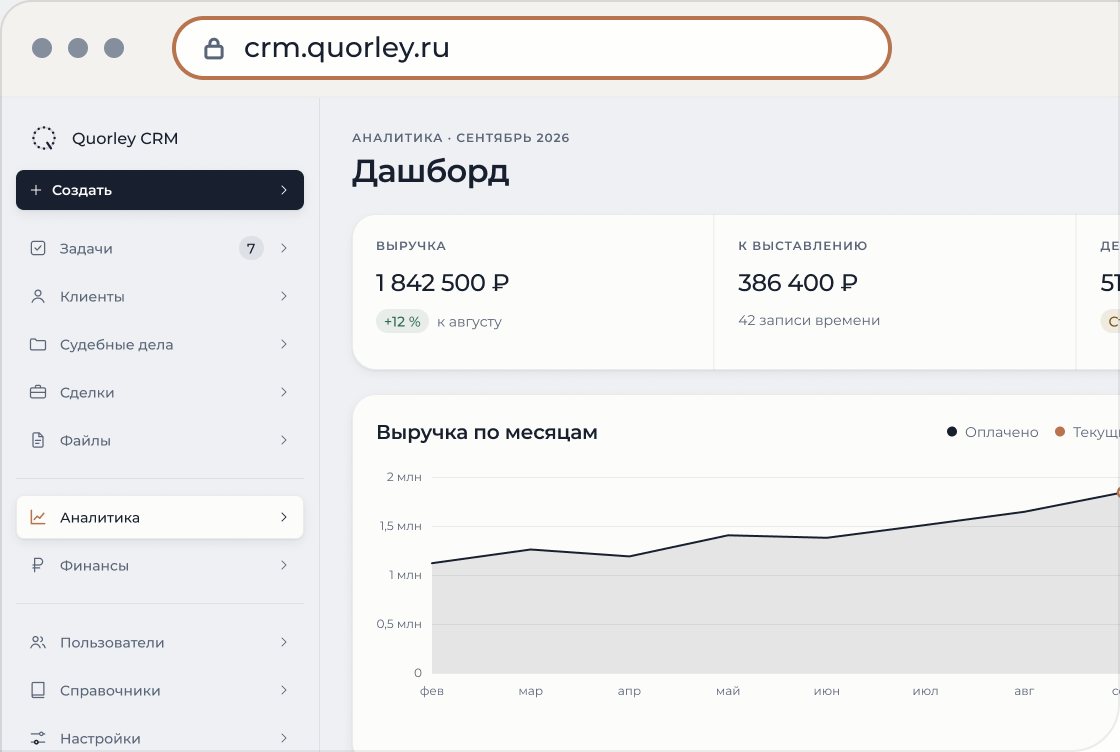The image size is (1120, 752).
Task: Click the Справочники book icon
Action: 38,690
